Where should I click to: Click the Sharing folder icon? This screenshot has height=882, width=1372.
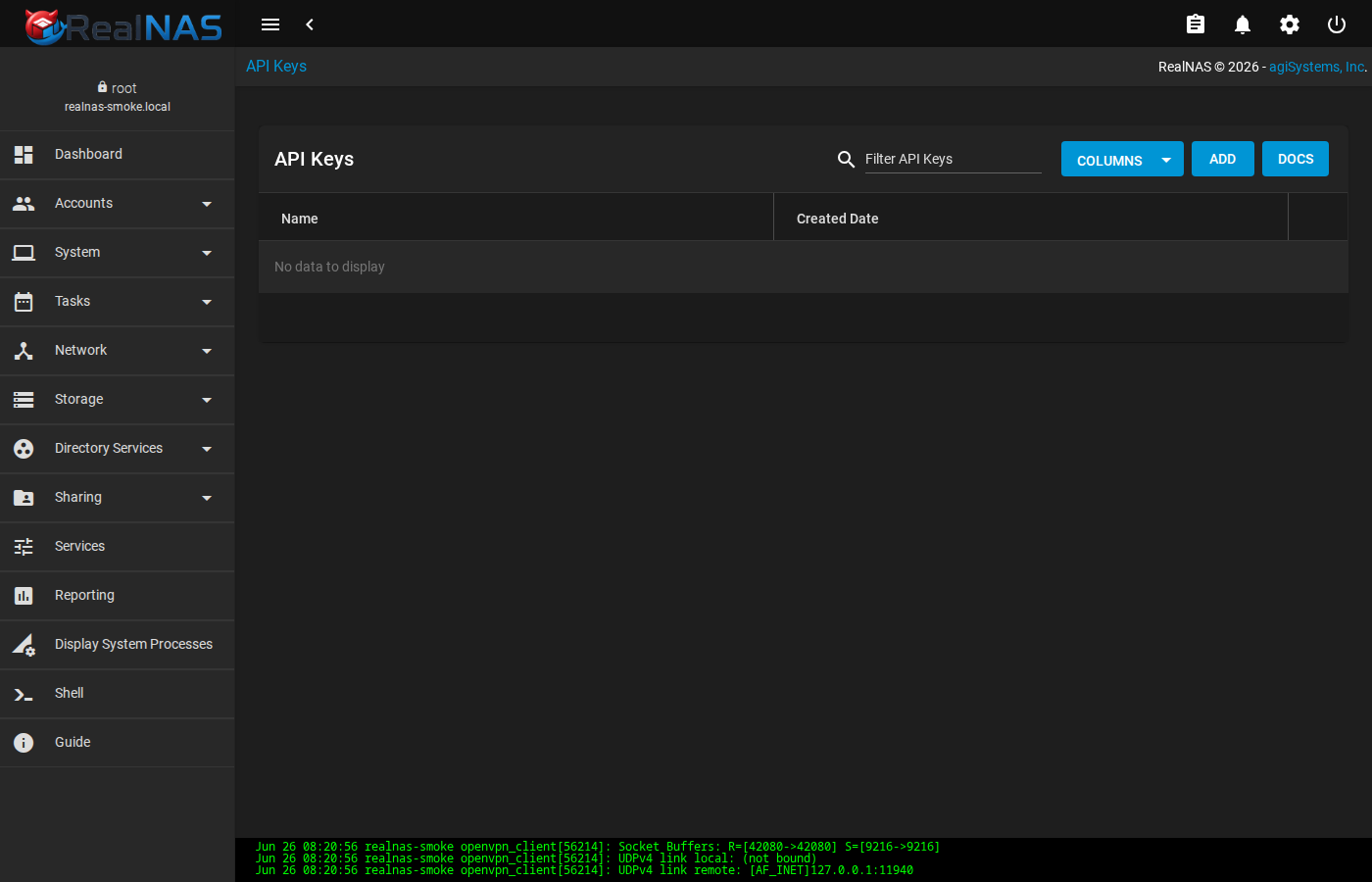(x=24, y=498)
